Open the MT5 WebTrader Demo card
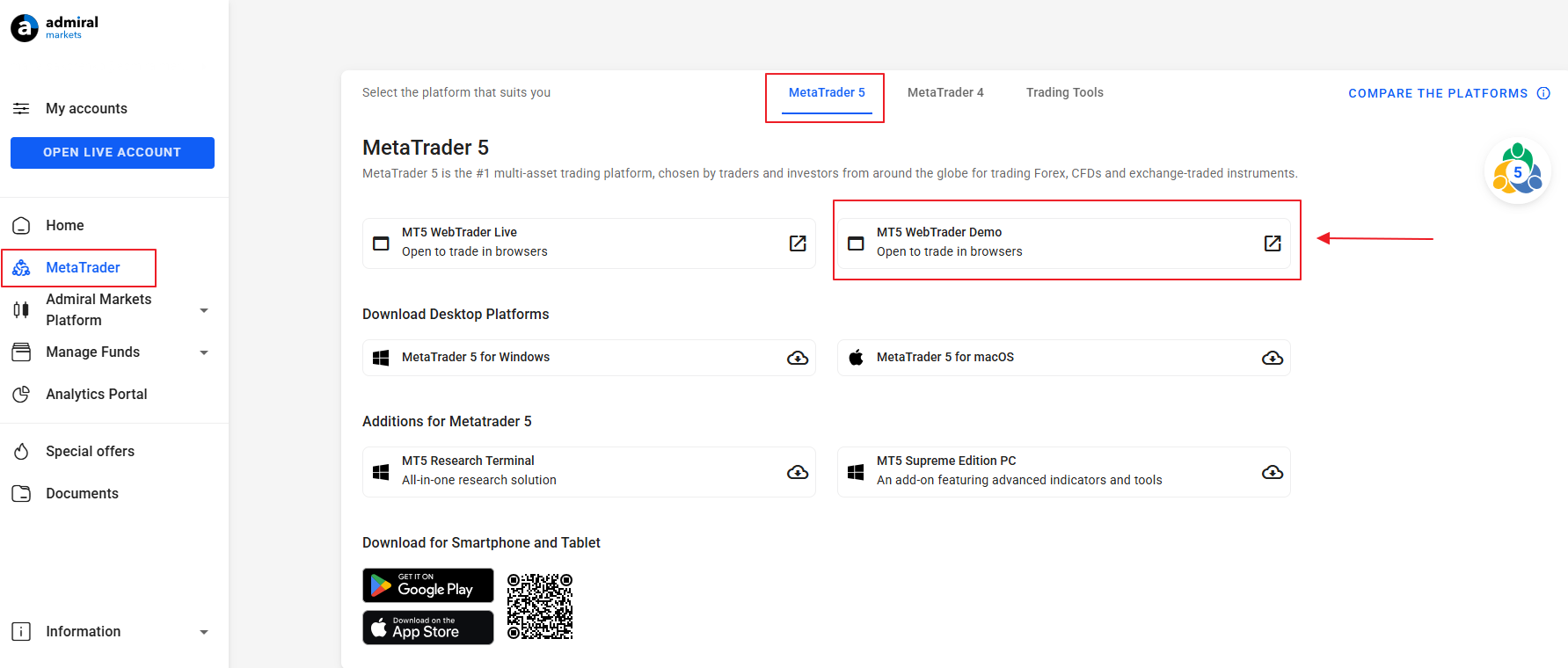The image size is (1568, 668). point(1064,243)
